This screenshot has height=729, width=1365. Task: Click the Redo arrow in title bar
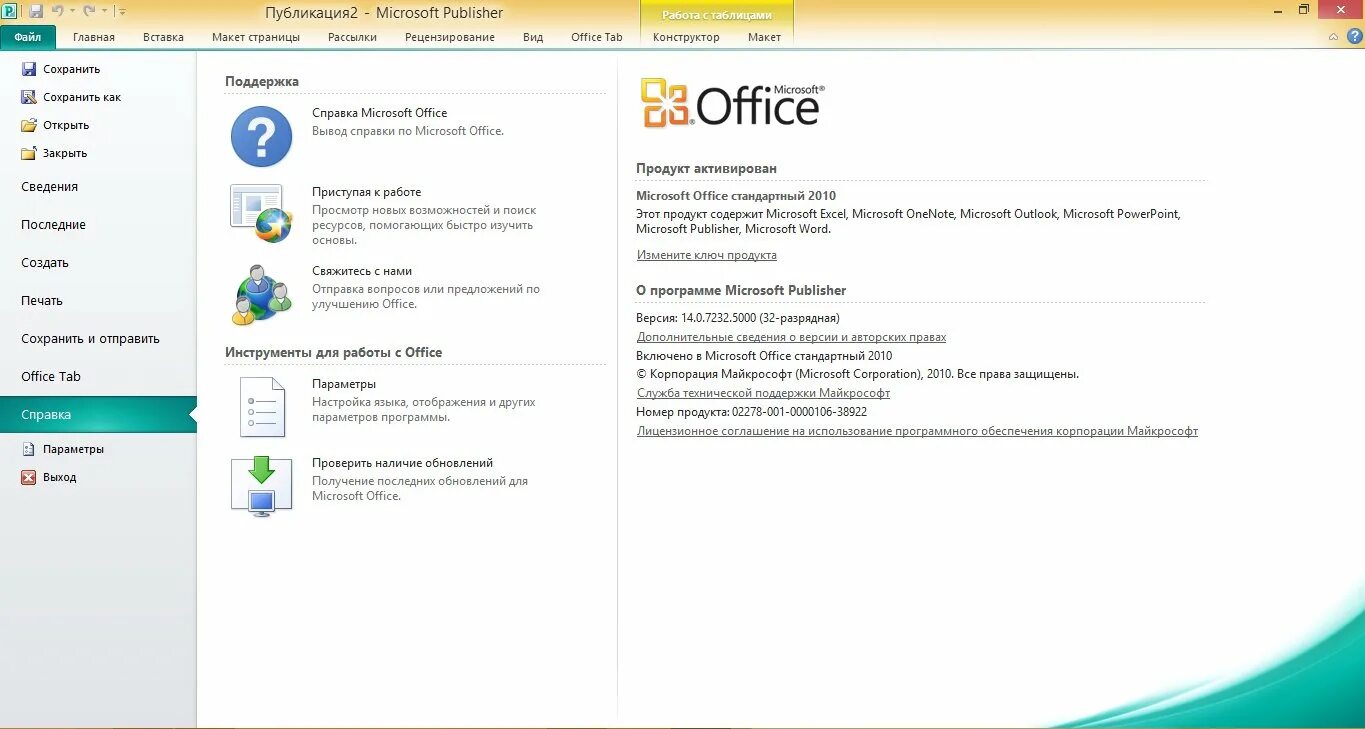89,11
